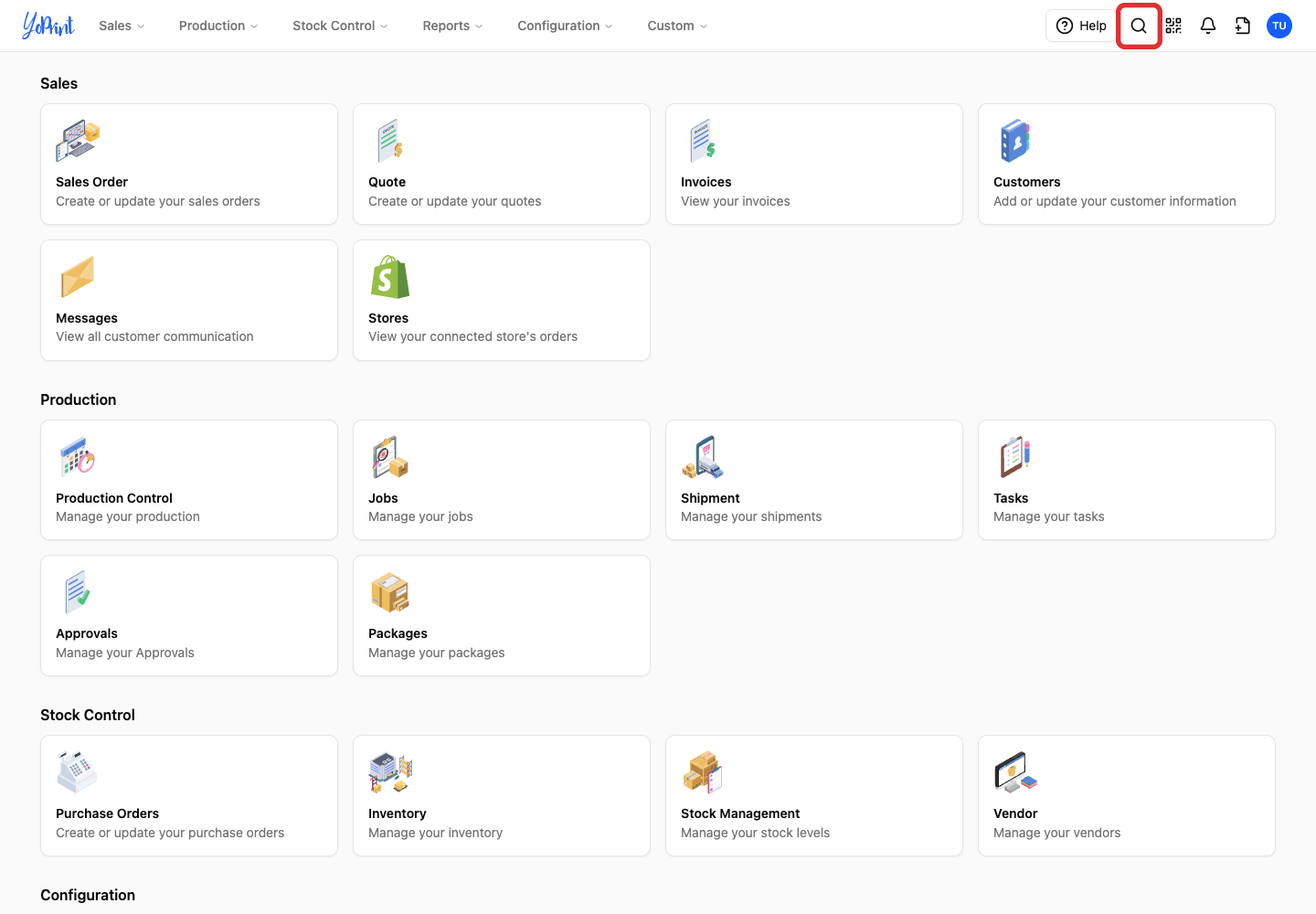Screen dimensions: 1316x914
Task: Click the Sales Order card icon
Action: (x=78, y=141)
